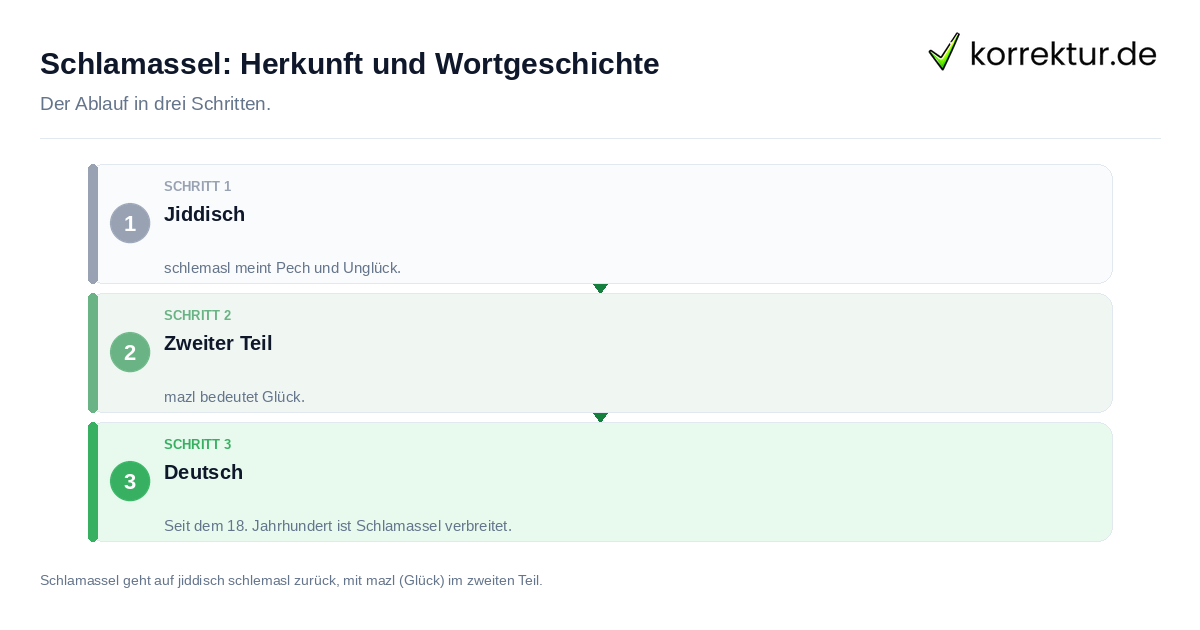The image size is (1200, 630).
Task: Click the text 'Seit dem 18. Jahrhundert ist Schlamassel verbreitet.'
Action: pos(338,526)
